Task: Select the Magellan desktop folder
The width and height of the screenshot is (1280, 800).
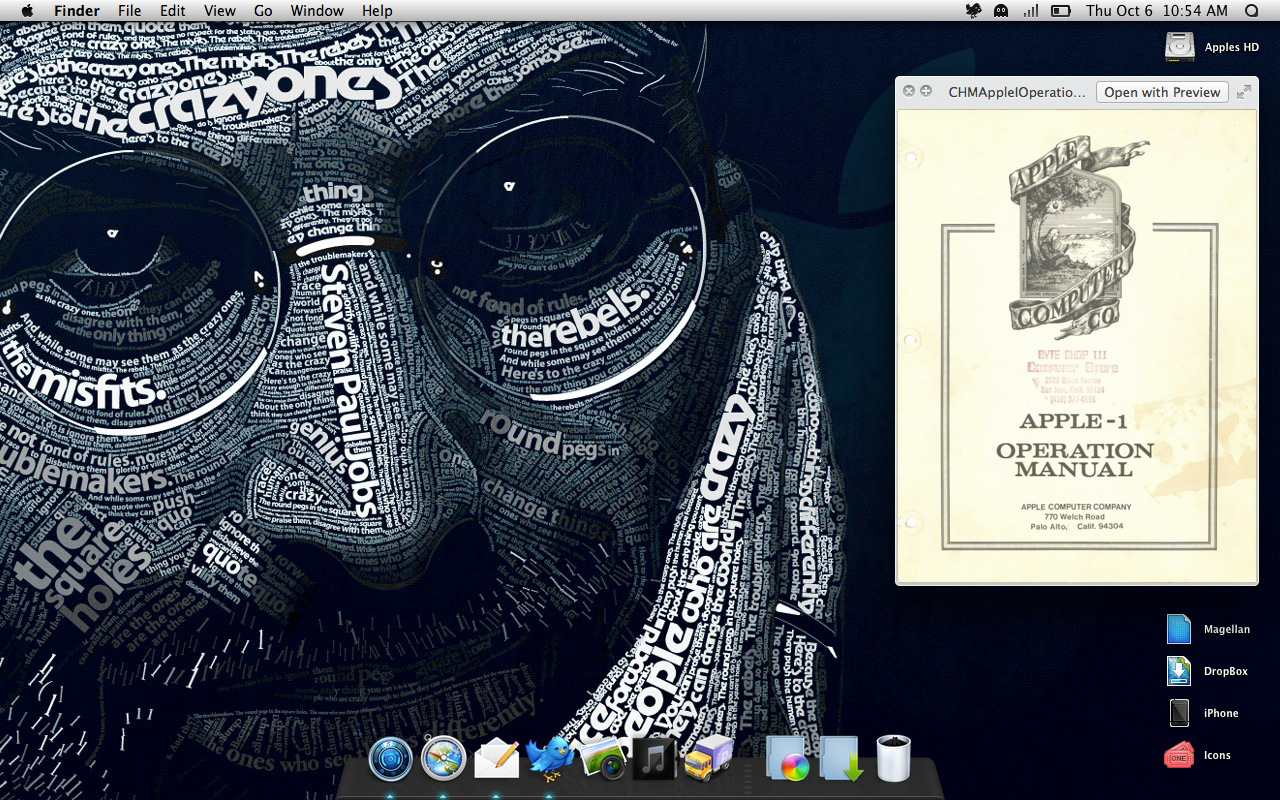Action: 1180,629
